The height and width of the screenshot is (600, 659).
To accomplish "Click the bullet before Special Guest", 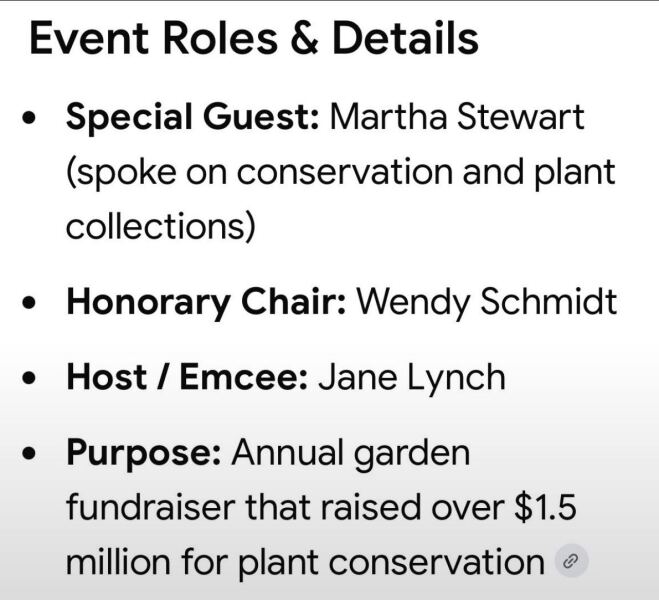I will [29, 118].
